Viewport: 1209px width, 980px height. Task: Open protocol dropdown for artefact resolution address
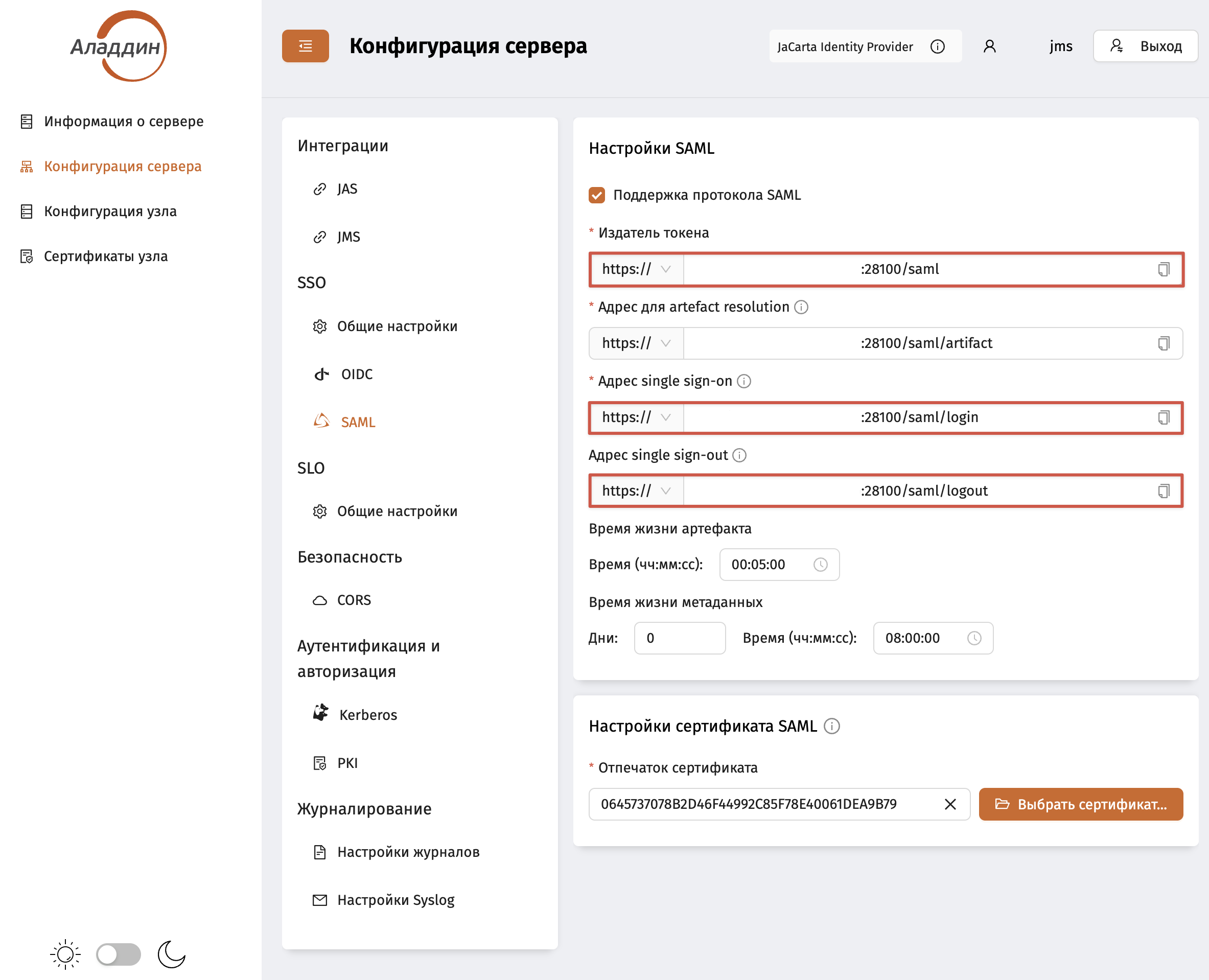(x=637, y=343)
